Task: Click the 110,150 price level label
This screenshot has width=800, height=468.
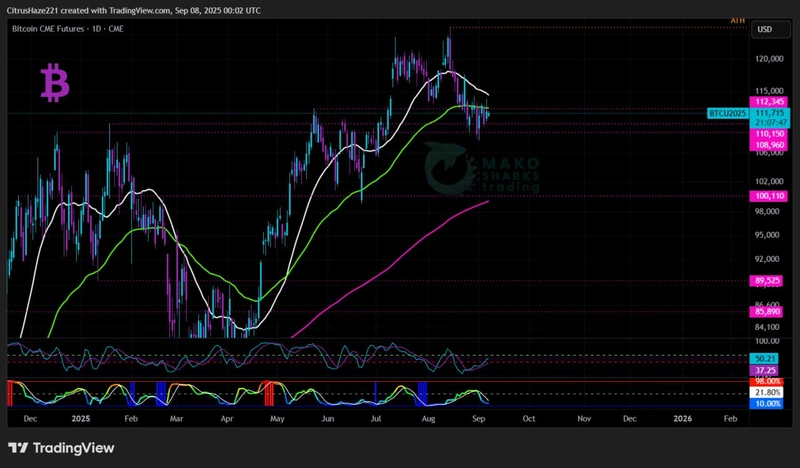Action: coord(768,133)
